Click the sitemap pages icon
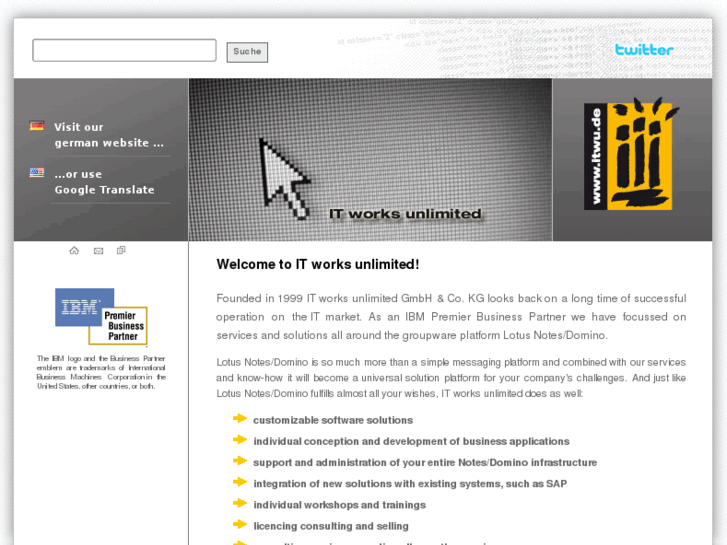The width and height of the screenshot is (727, 545). click(121, 250)
